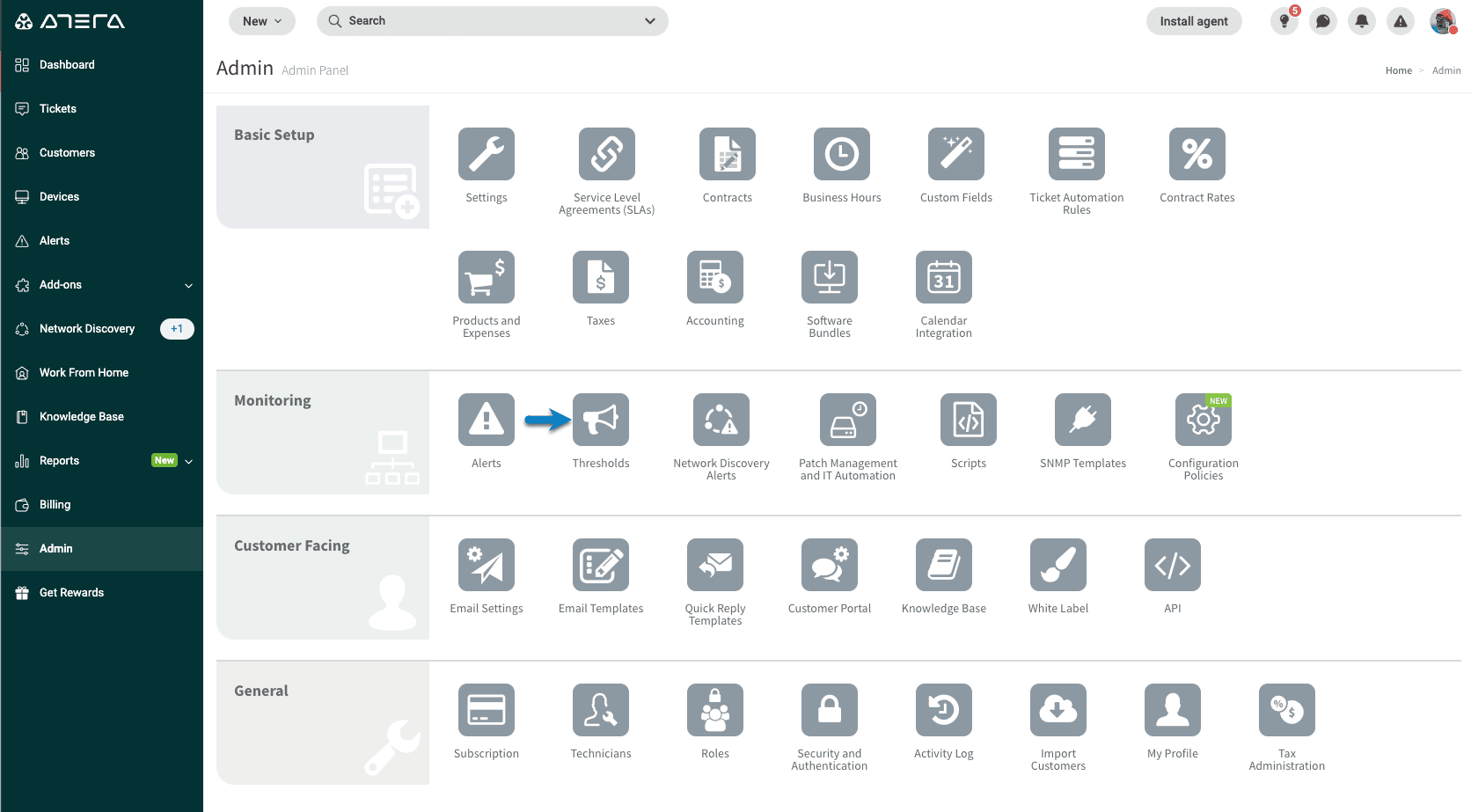
Task: Open the Thresholds monitoring icon
Action: 601,420
